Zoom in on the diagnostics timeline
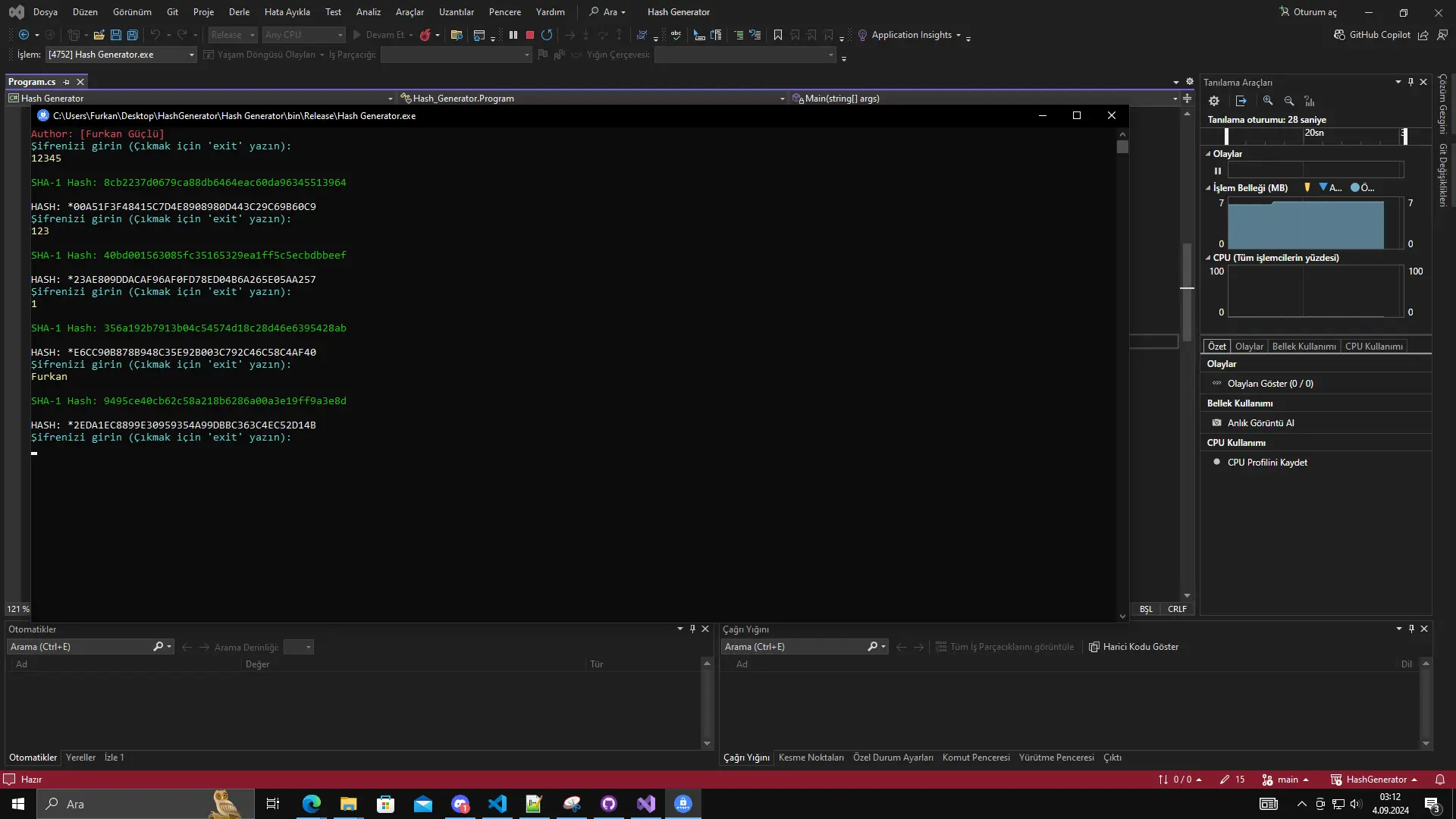This screenshot has width=1456, height=819. [1268, 101]
